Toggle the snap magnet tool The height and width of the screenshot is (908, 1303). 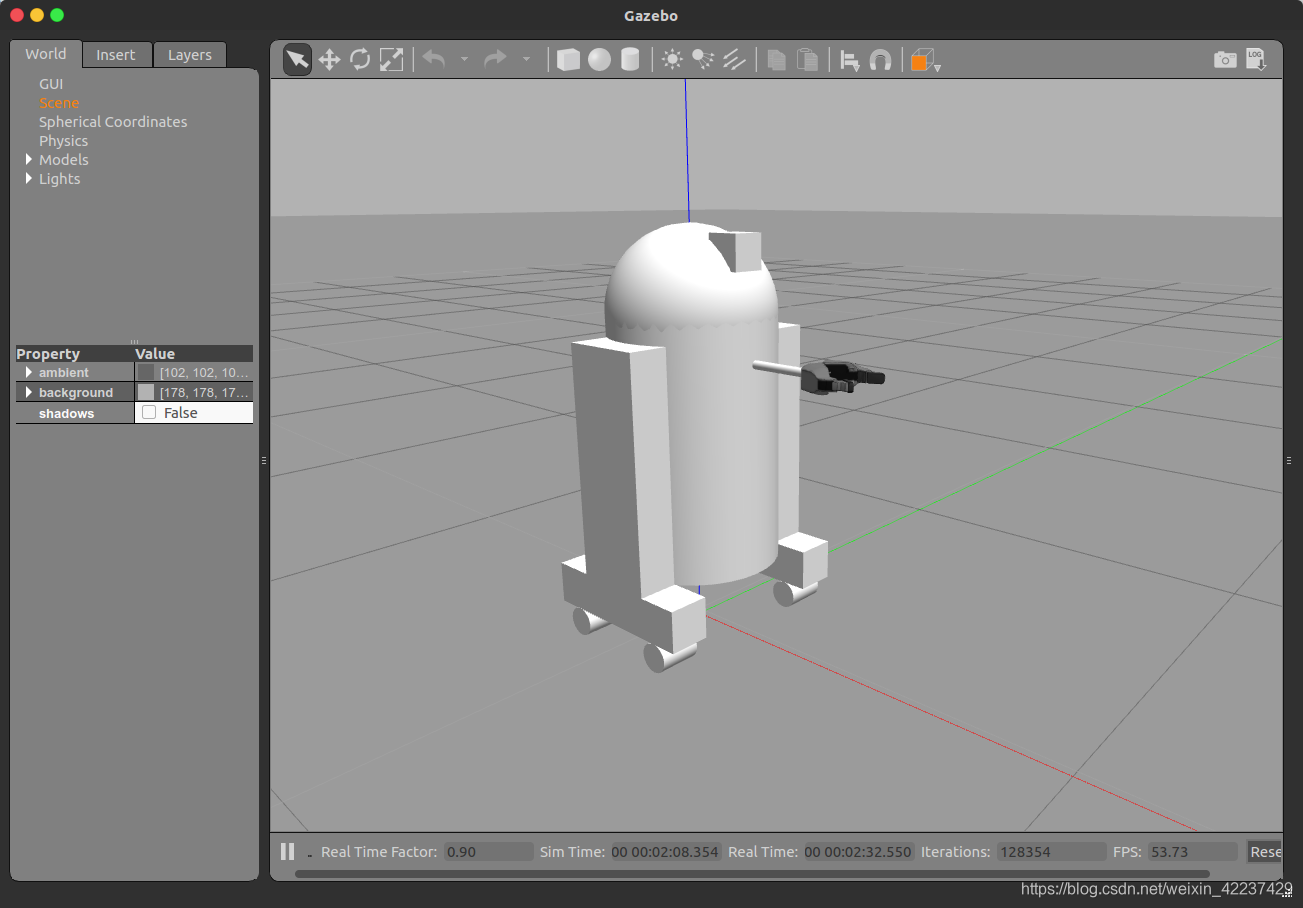pos(880,60)
